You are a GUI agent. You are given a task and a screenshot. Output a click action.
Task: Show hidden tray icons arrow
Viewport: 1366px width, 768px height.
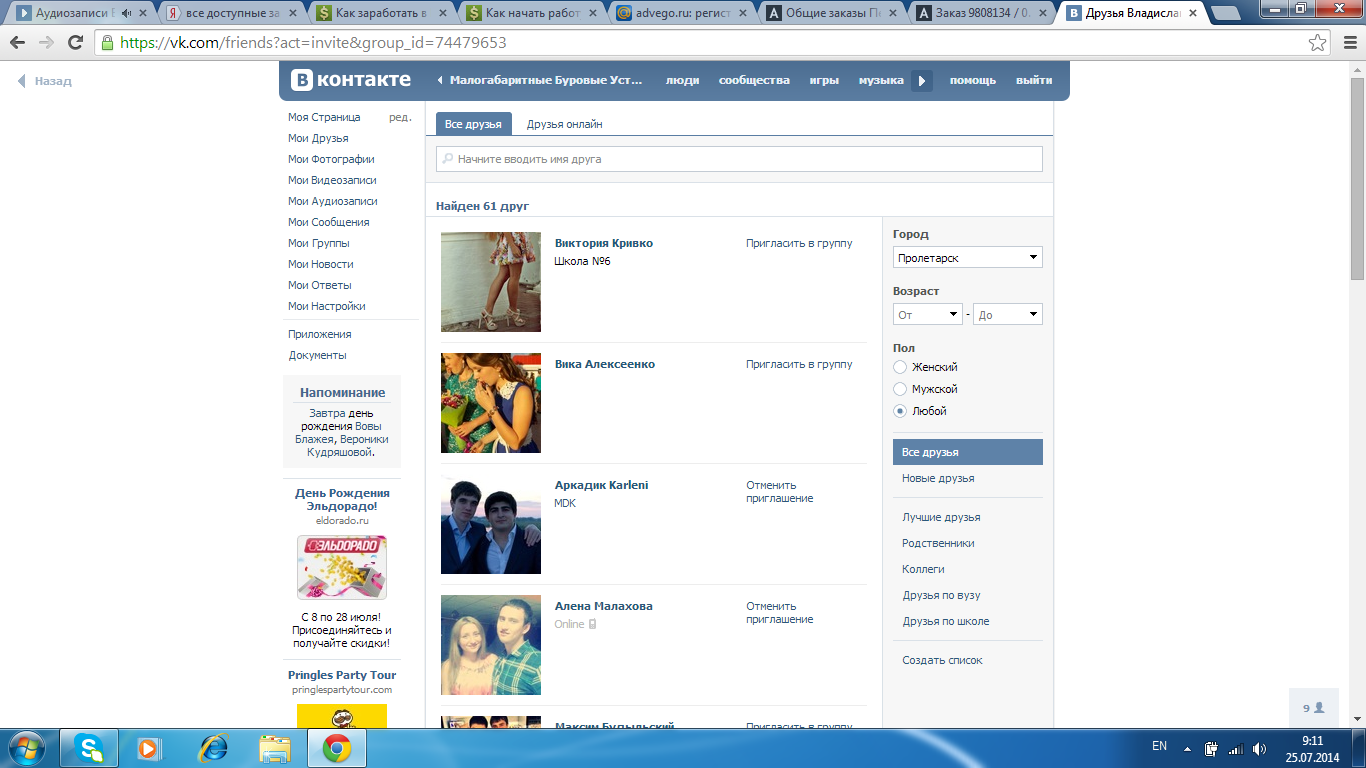tap(1187, 747)
